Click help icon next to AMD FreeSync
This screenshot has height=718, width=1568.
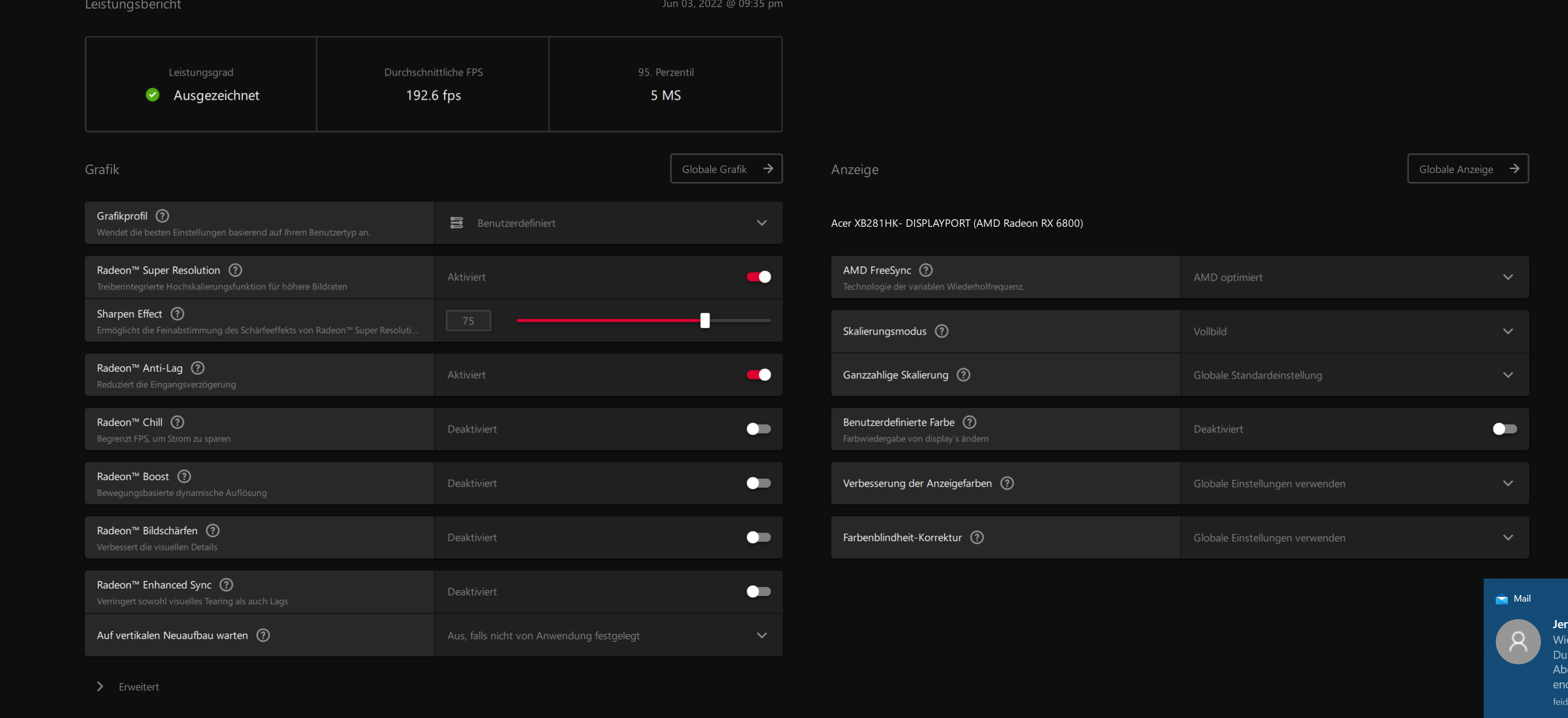coord(926,270)
